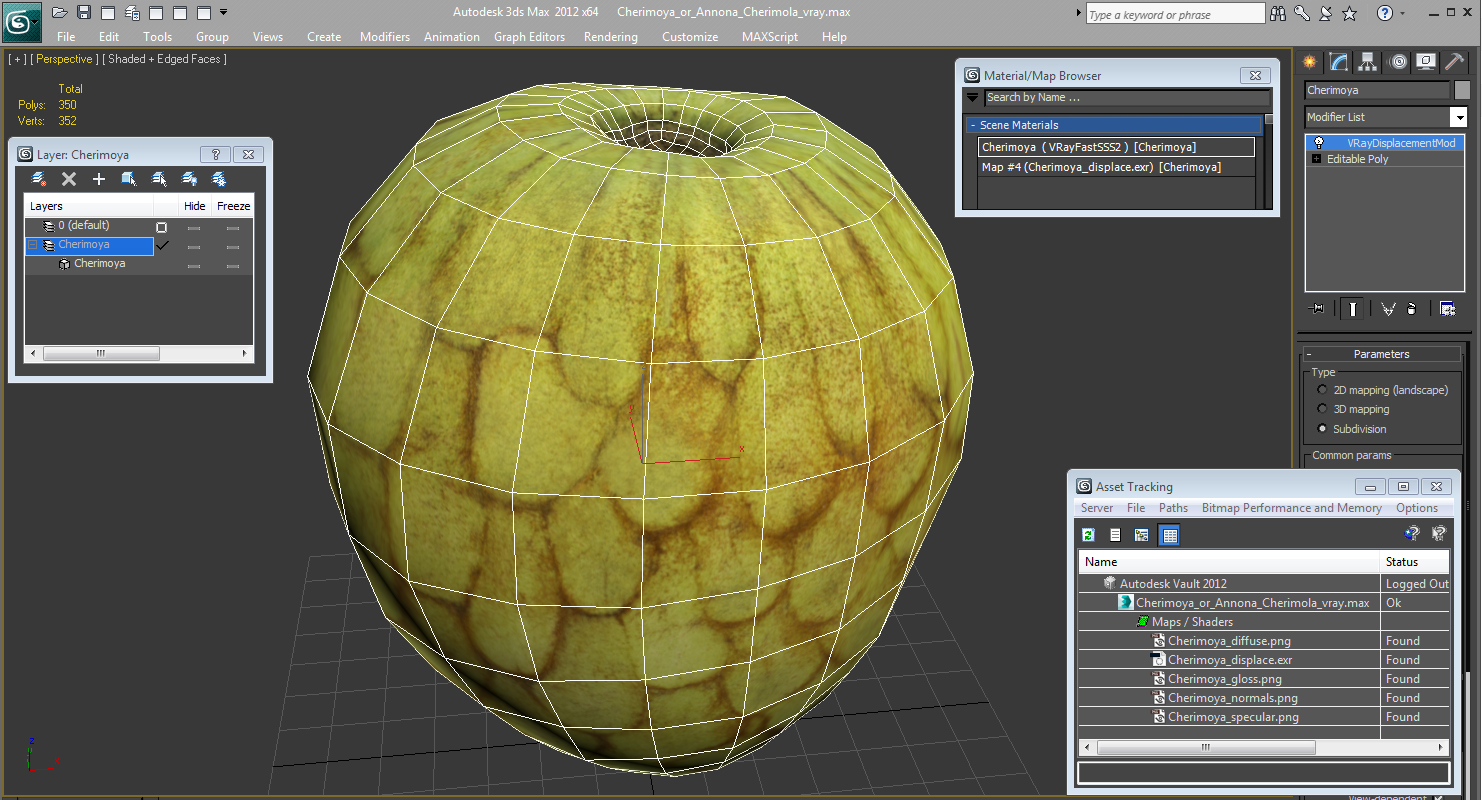This screenshot has height=800, width=1482.
Task: Open the Rendering menu
Action: [610, 37]
